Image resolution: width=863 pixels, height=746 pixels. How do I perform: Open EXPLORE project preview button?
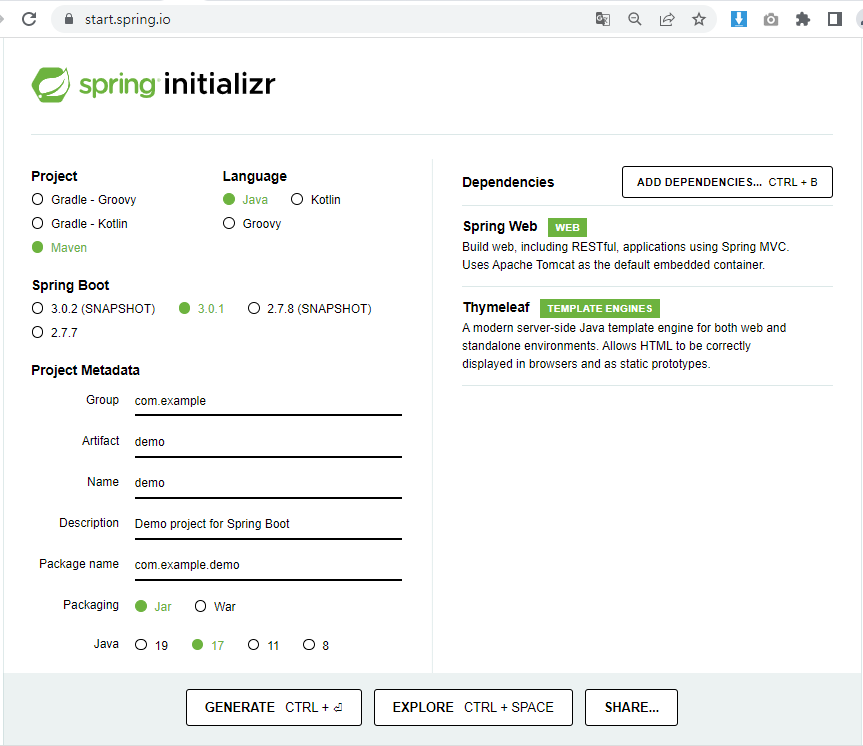(473, 707)
